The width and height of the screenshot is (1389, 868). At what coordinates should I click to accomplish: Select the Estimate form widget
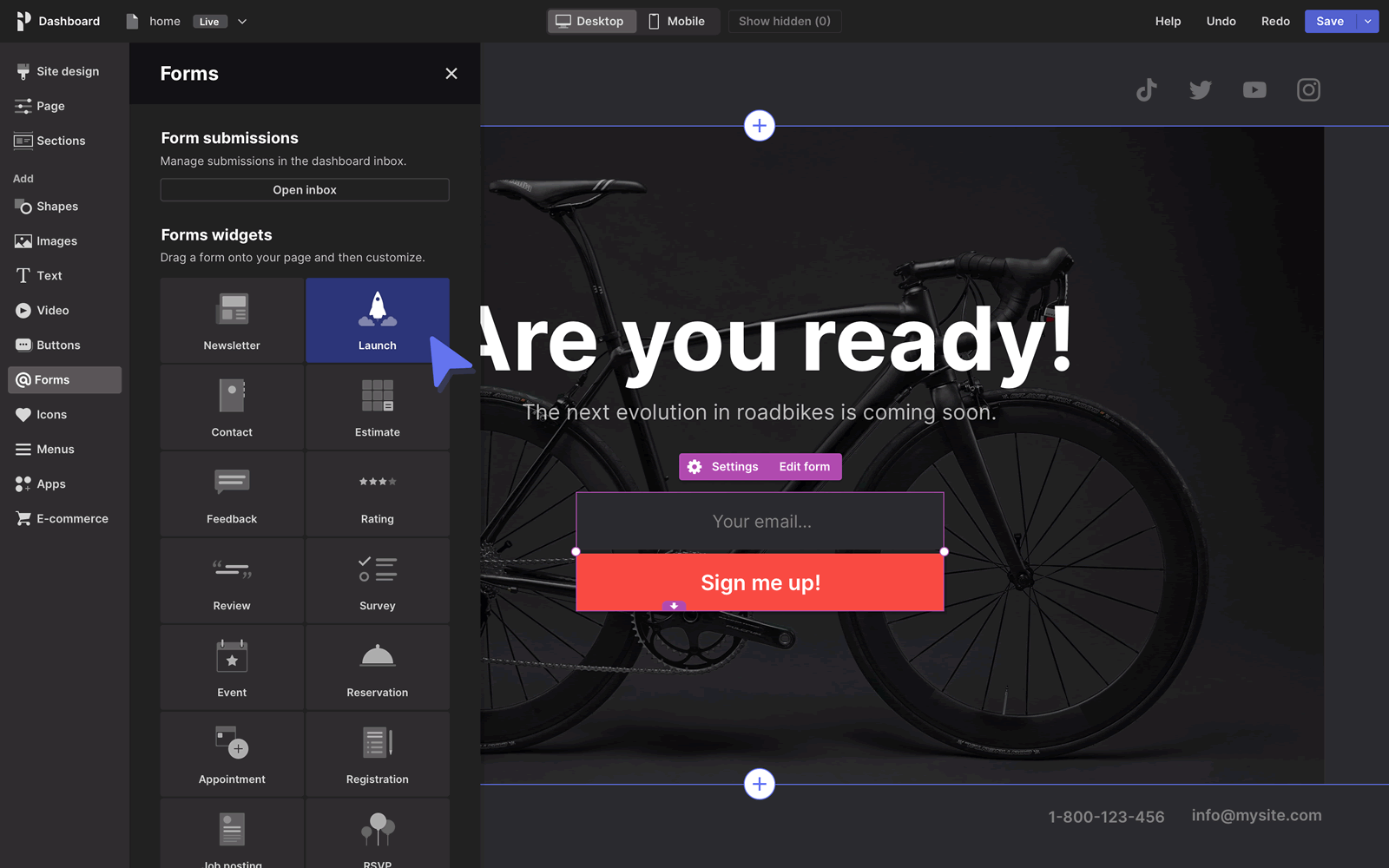378,407
